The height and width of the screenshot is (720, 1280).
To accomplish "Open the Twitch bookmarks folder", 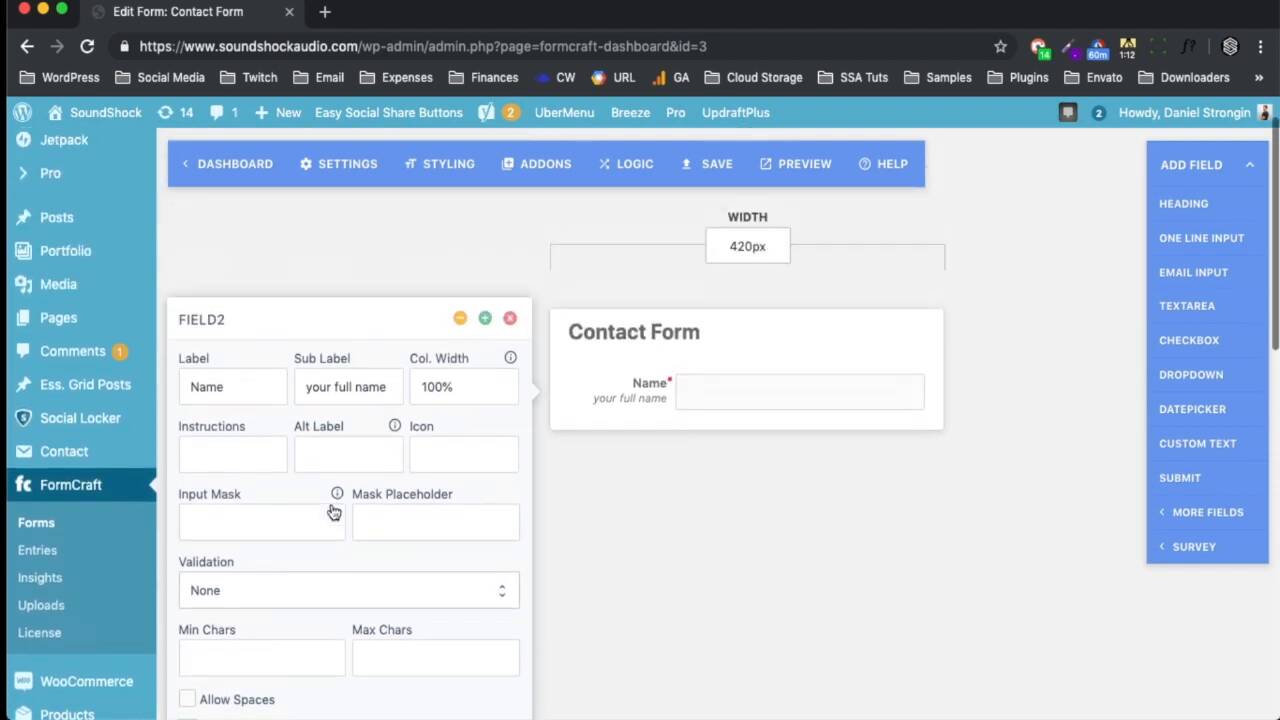I will click(248, 77).
